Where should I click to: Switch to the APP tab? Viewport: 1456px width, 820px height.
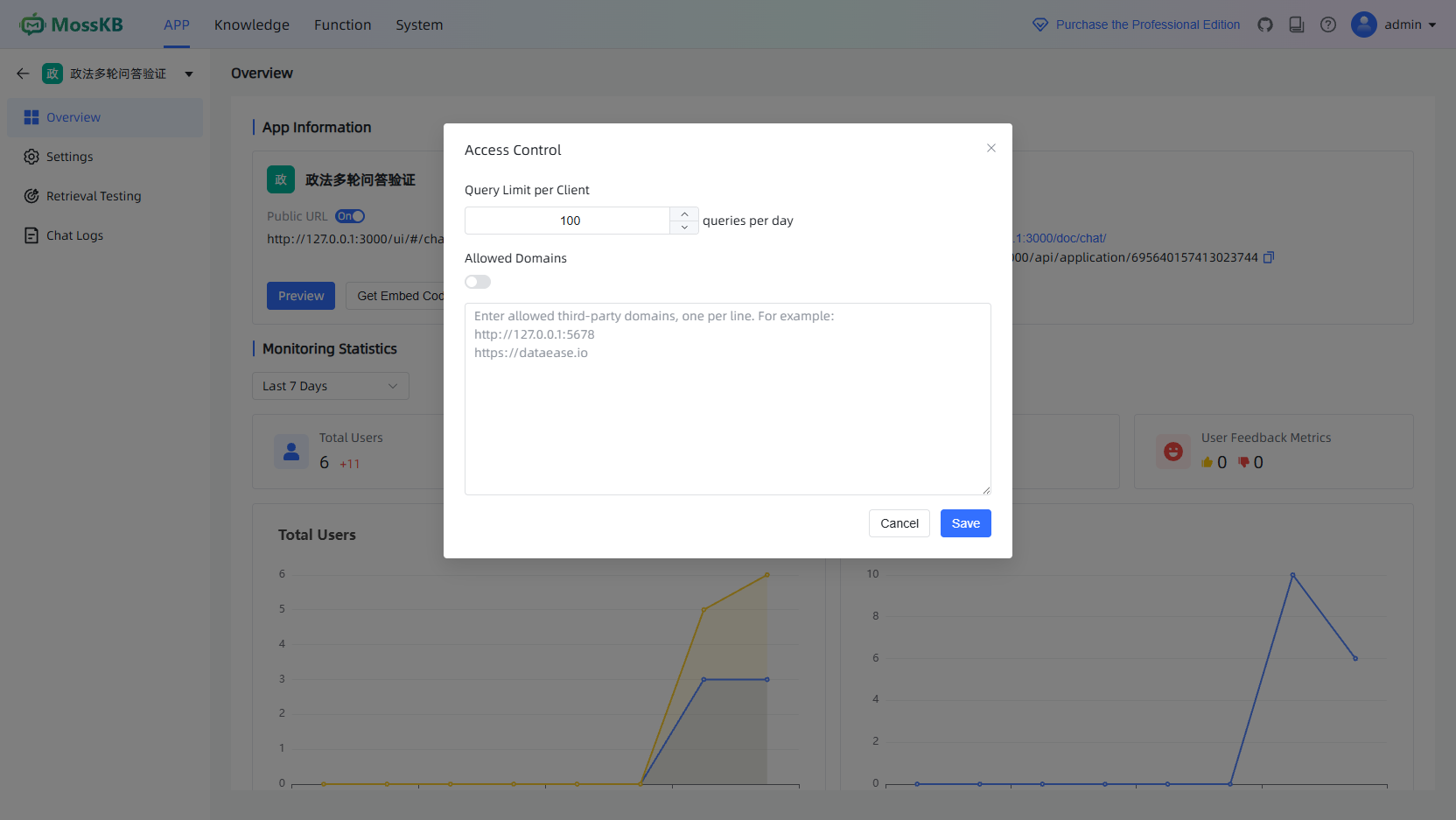point(177,25)
